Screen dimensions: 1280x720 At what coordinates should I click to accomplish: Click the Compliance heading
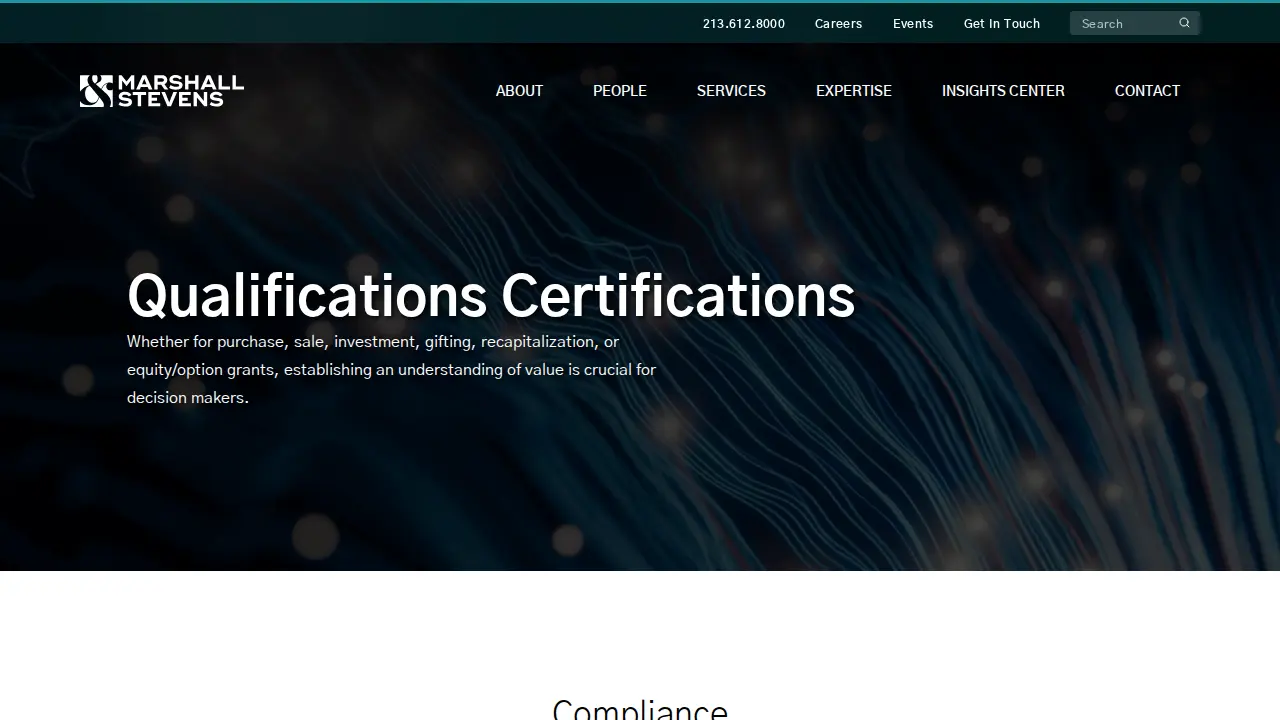[x=640, y=708]
